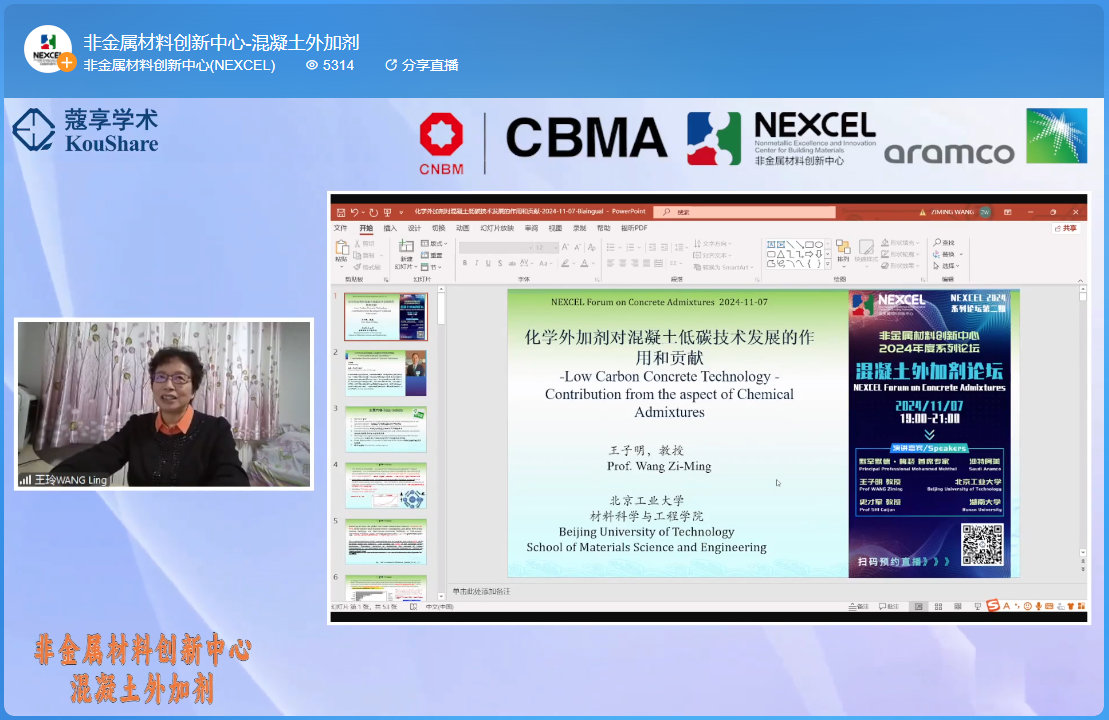This screenshot has height=720, width=1109.
Task: Toggle underline formatting U button
Action: 488,263
